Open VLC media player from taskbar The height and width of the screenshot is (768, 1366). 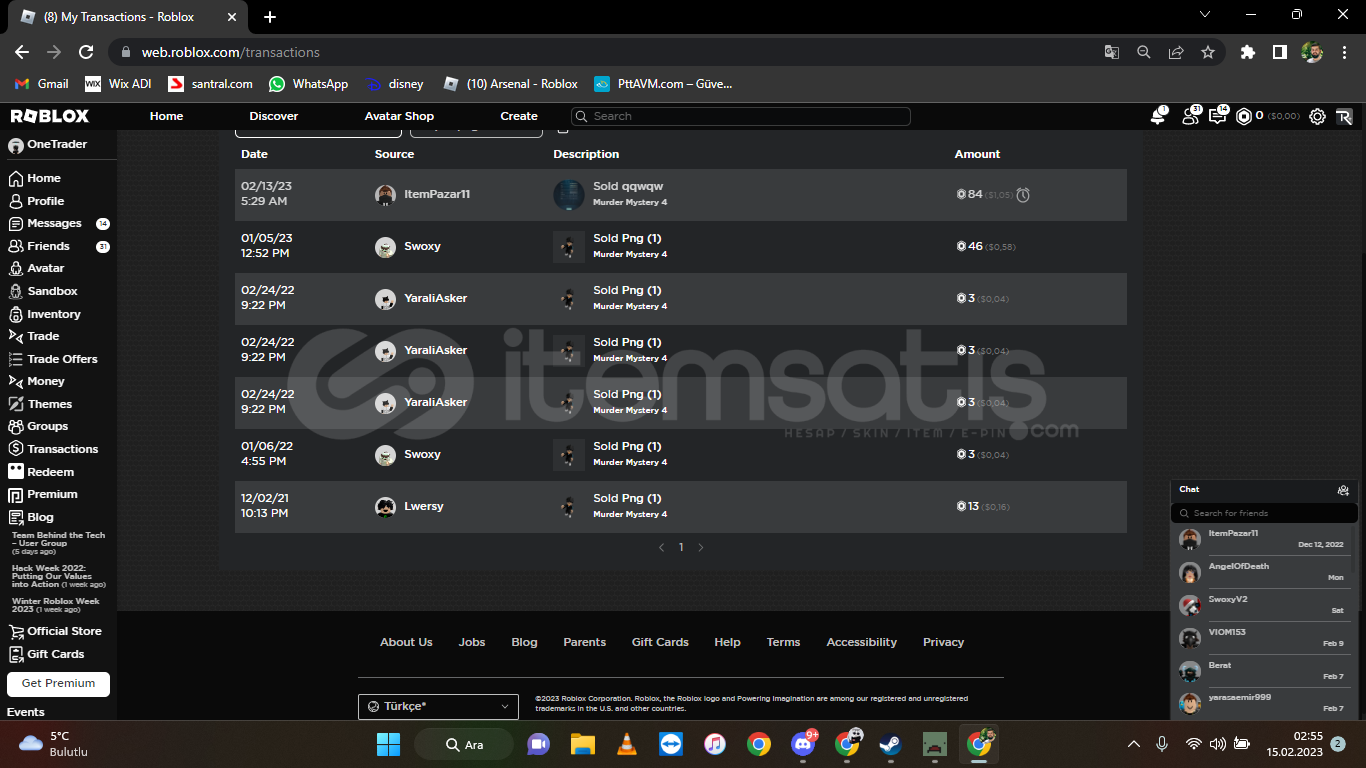coord(626,744)
